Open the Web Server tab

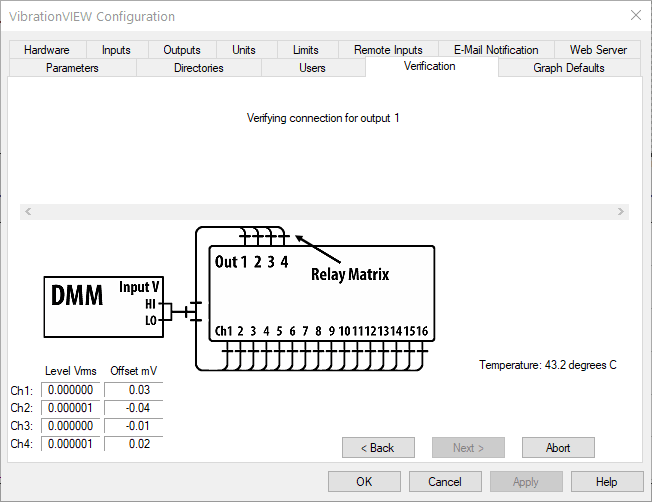598,50
